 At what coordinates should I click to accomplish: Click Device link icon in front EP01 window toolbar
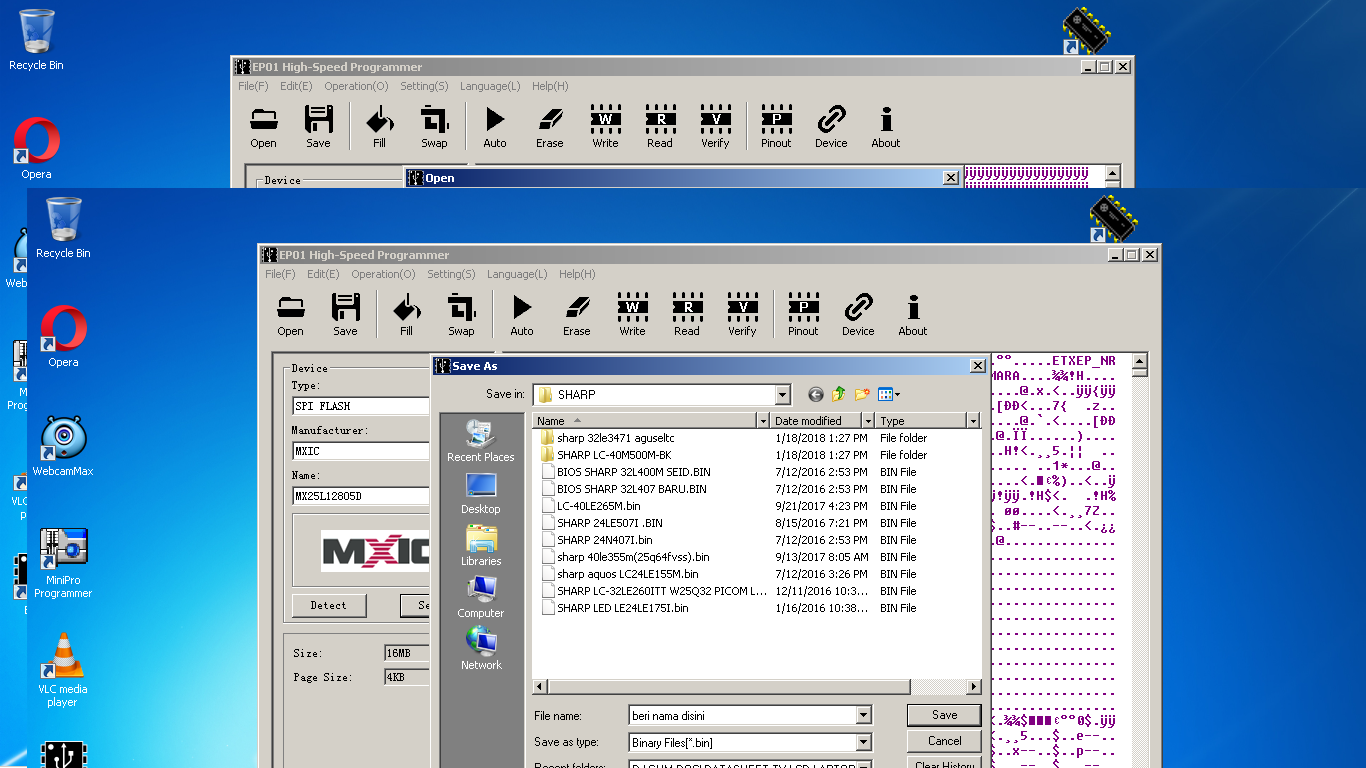coord(858,315)
